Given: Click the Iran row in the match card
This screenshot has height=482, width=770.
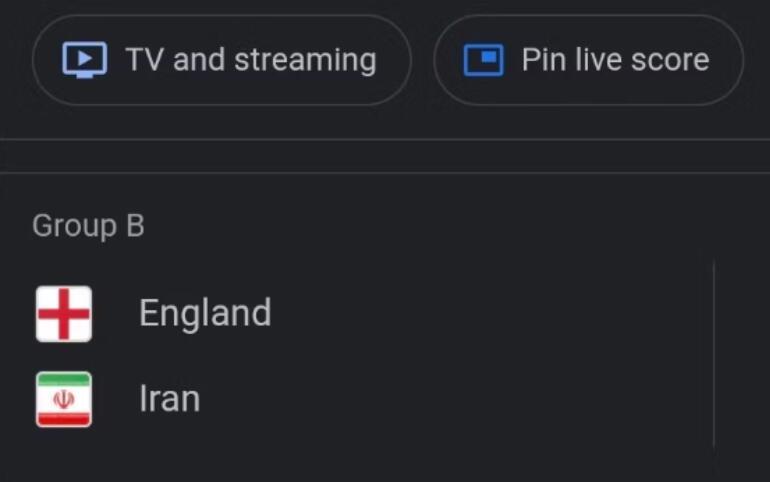Looking at the screenshot, I should coord(363,399).
